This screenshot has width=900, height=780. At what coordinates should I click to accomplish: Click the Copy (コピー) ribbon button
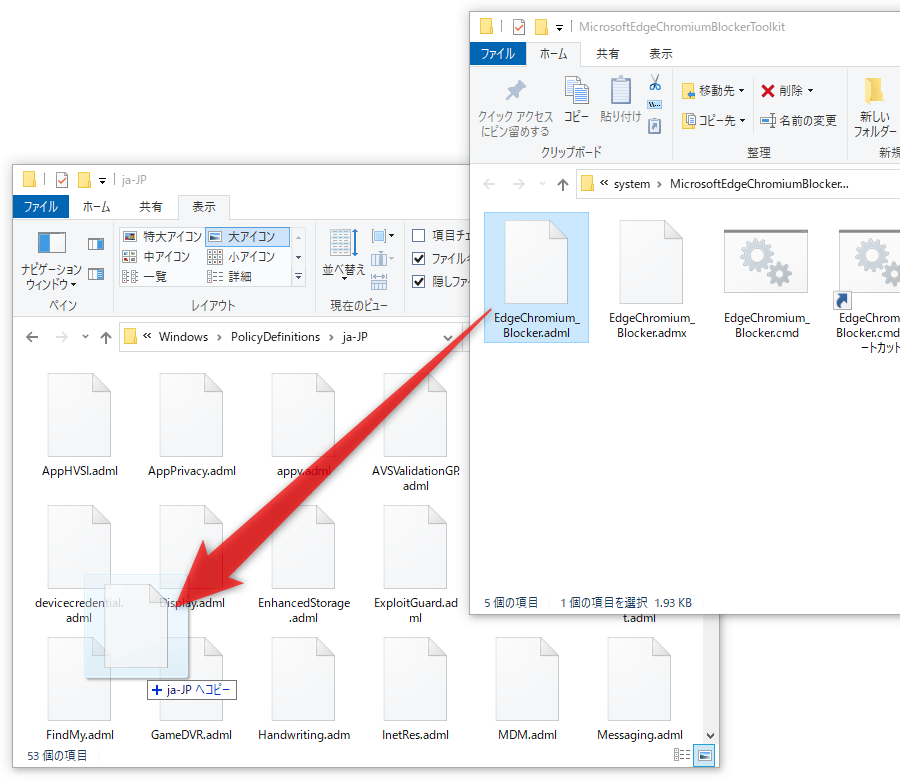pyautogui.click(x=576, y=99)
